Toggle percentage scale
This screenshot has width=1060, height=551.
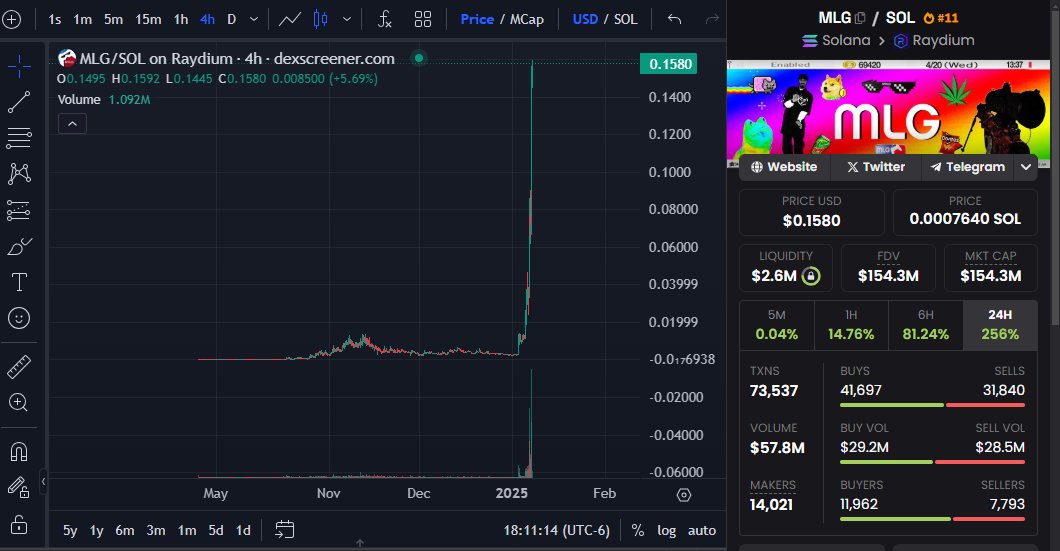[637, 531]
